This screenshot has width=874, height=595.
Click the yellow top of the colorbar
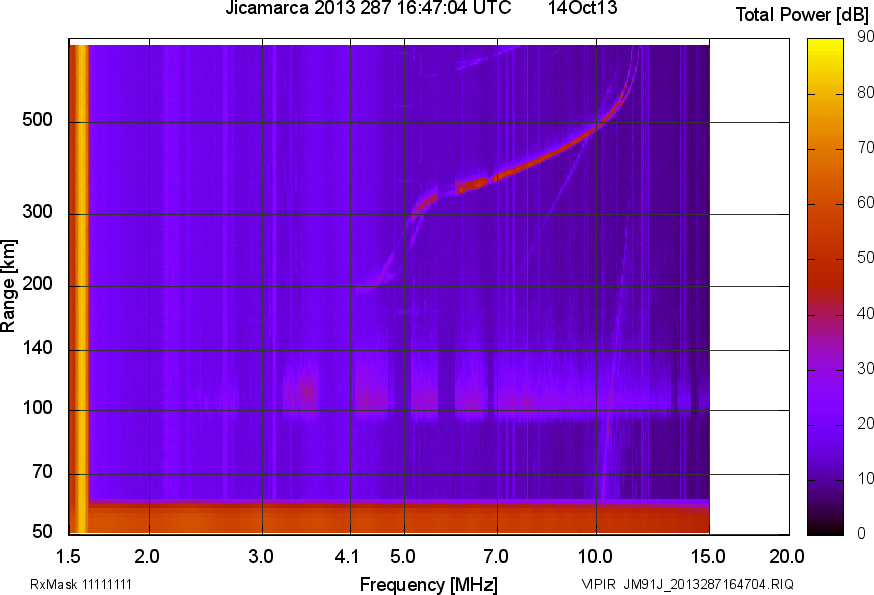point(825,46)
